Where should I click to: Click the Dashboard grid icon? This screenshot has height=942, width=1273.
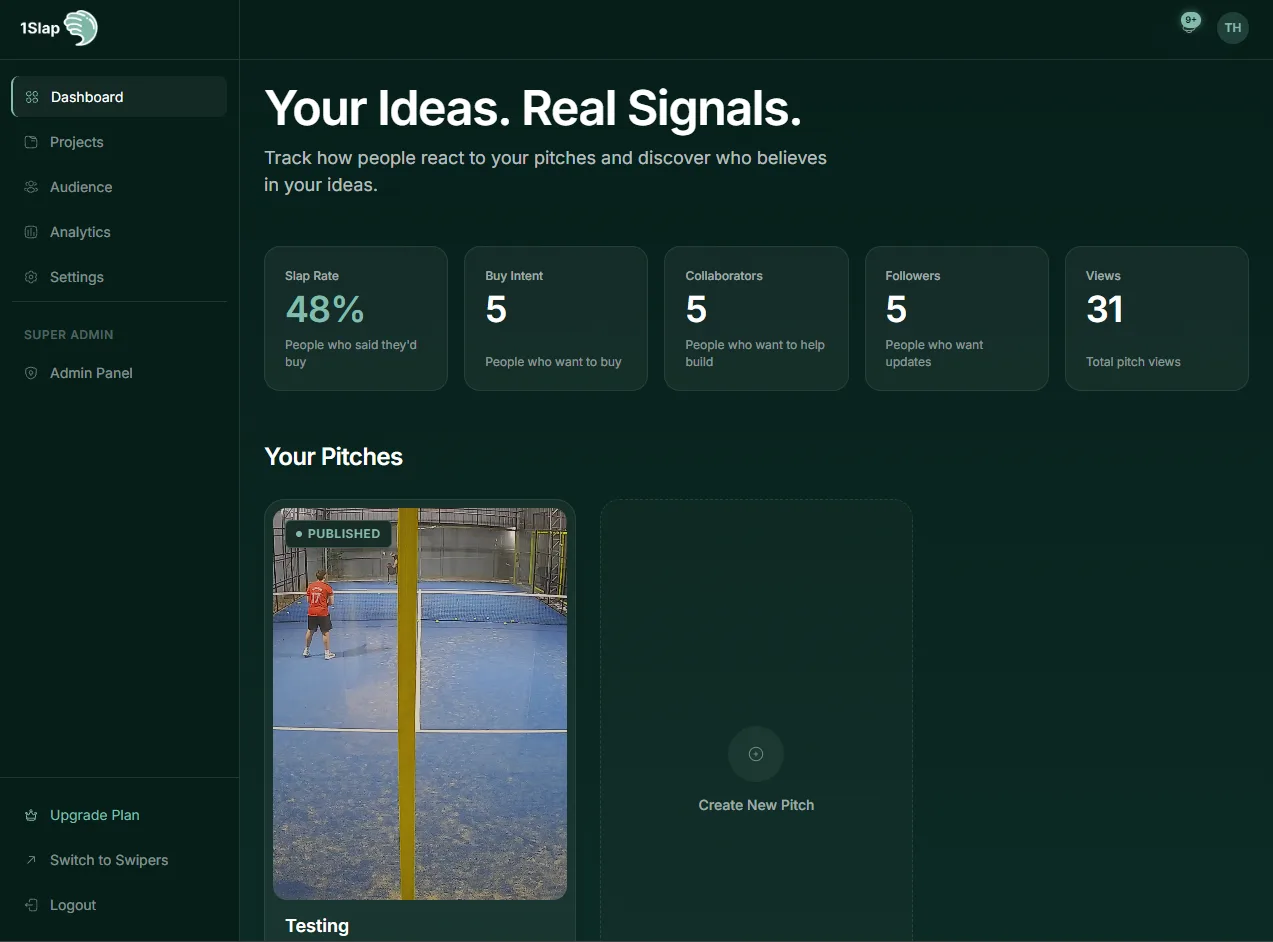point(32,97)
